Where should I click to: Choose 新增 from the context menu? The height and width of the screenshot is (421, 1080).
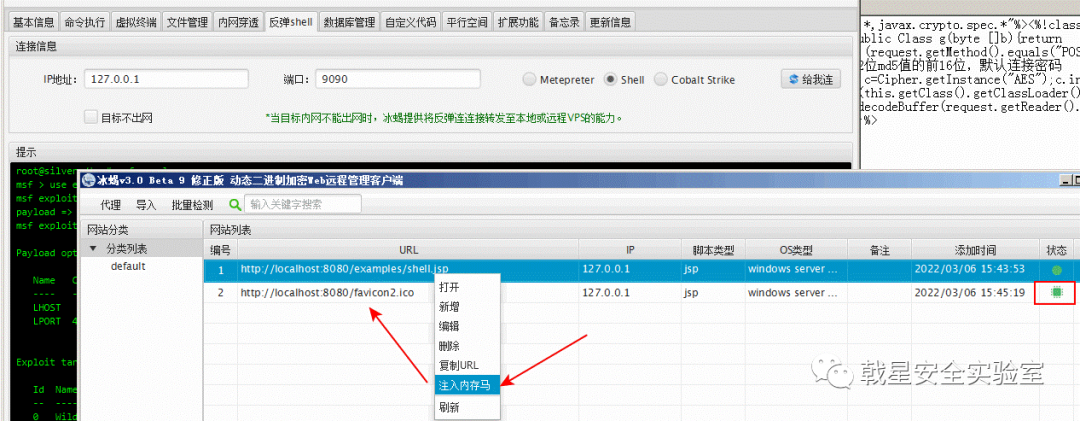(468, 307)
